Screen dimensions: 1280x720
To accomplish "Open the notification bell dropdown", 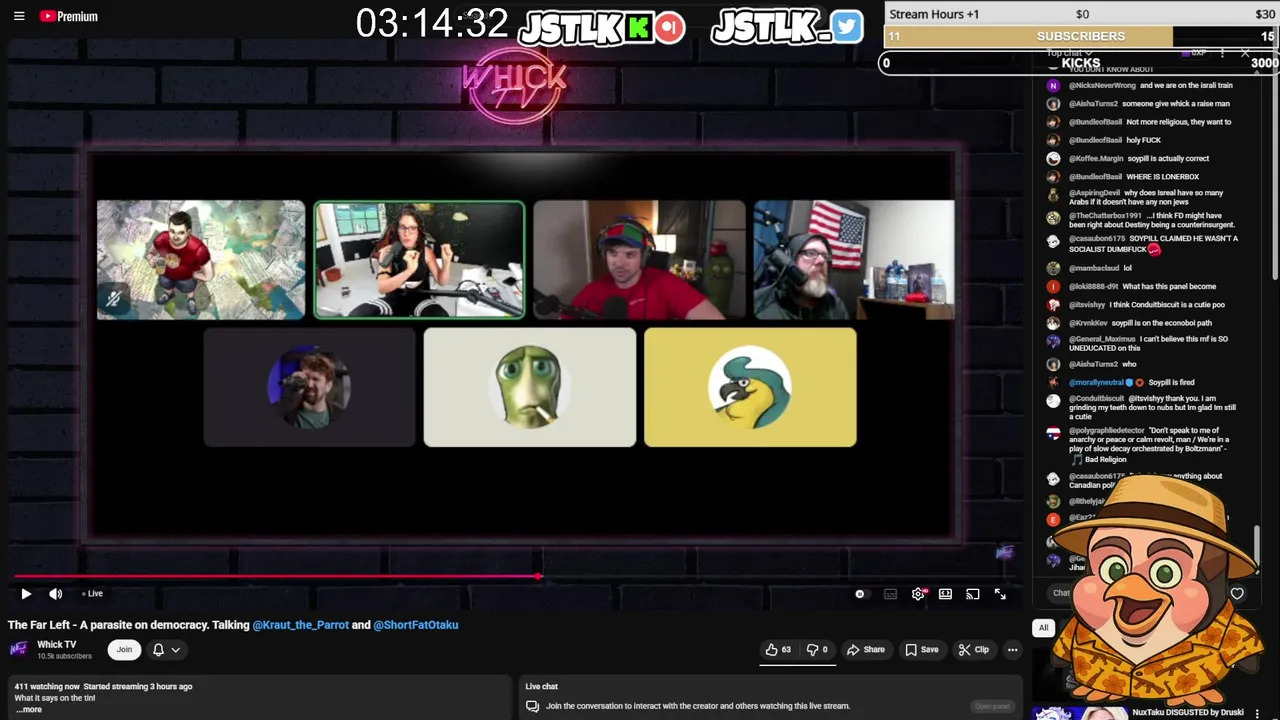I will point(166,650).
